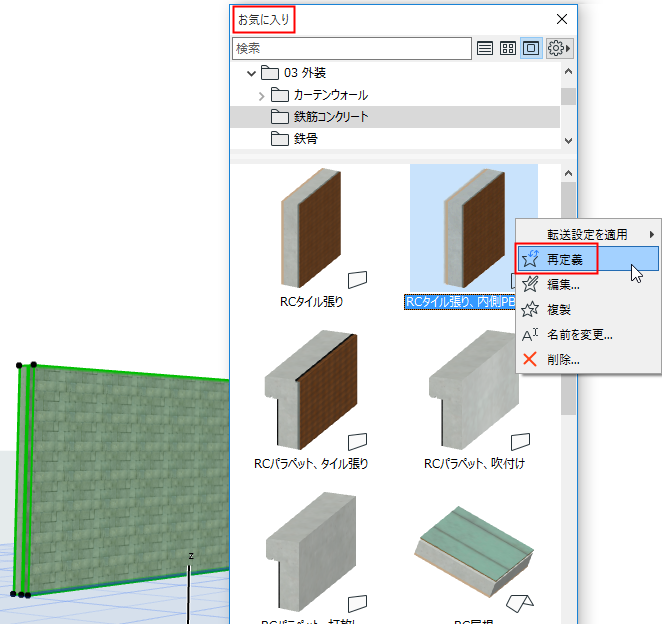Click the 検索 search field
The width and height of the screenshot is (662, 624).
click(352, 49)
